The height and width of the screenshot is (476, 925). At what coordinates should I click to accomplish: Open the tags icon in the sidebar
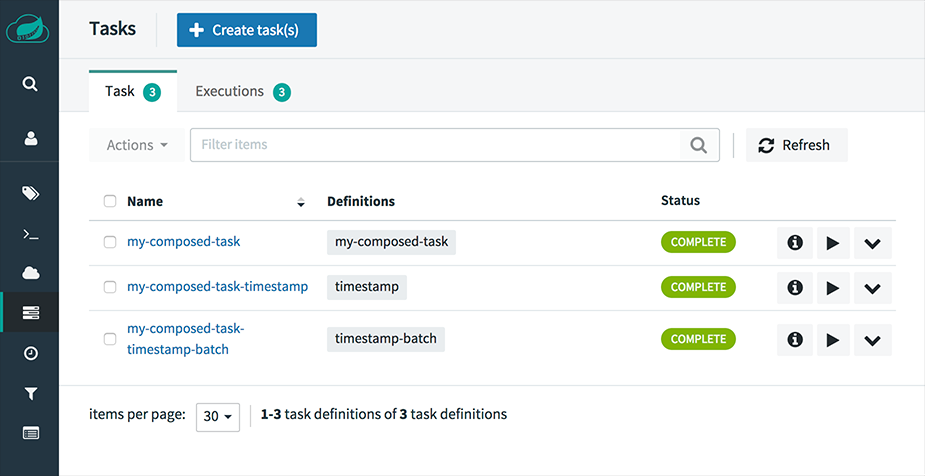click(30, 193)
